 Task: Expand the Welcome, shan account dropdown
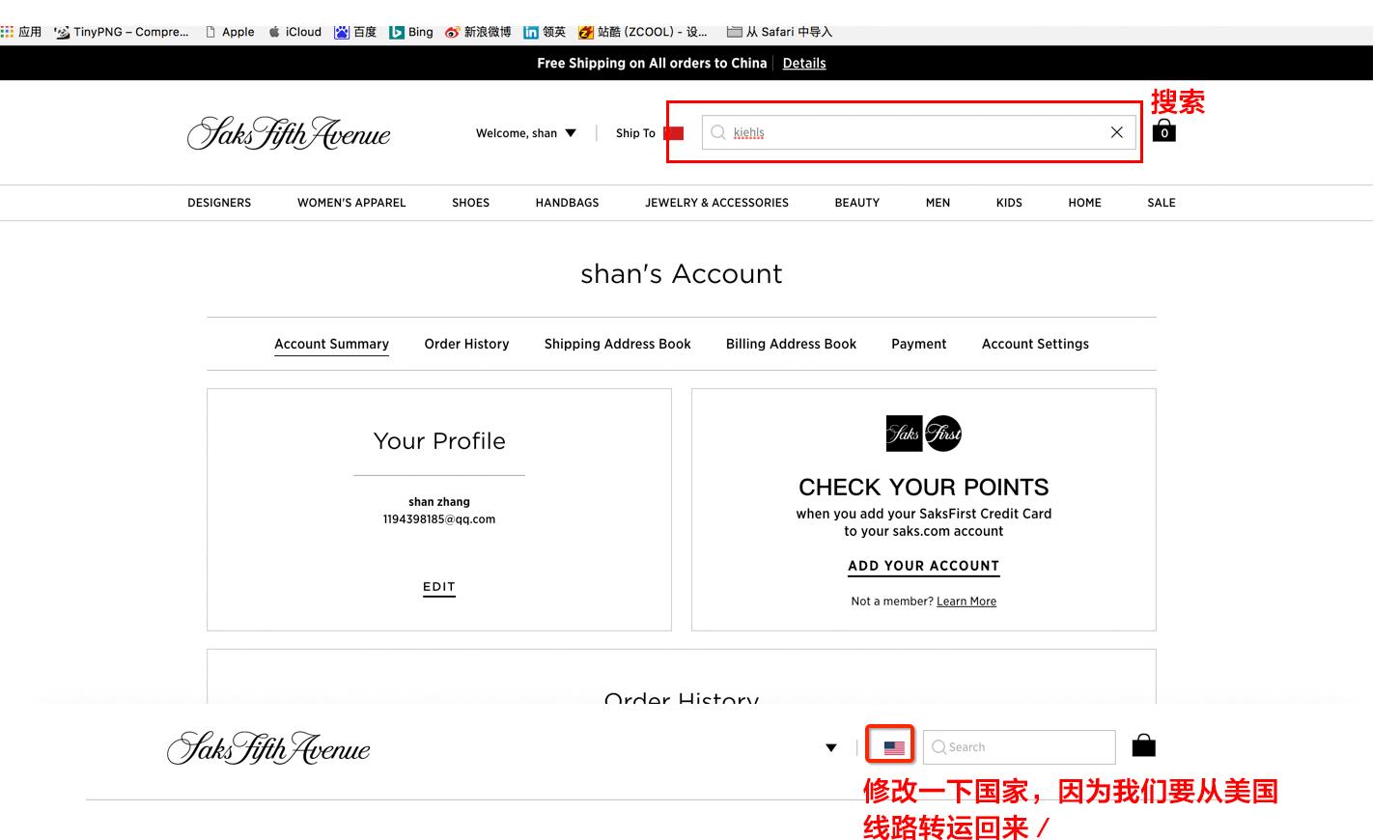[x=526, y=133]
